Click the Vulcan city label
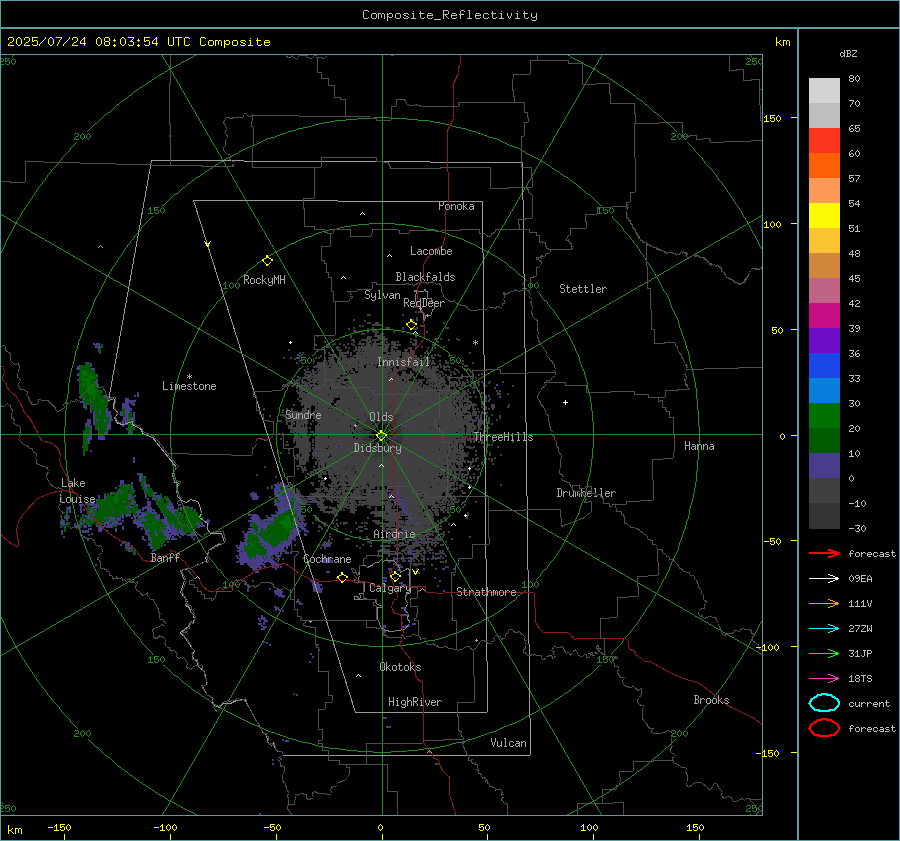This screenshot has width=900, height=841. tap(508, 743)
